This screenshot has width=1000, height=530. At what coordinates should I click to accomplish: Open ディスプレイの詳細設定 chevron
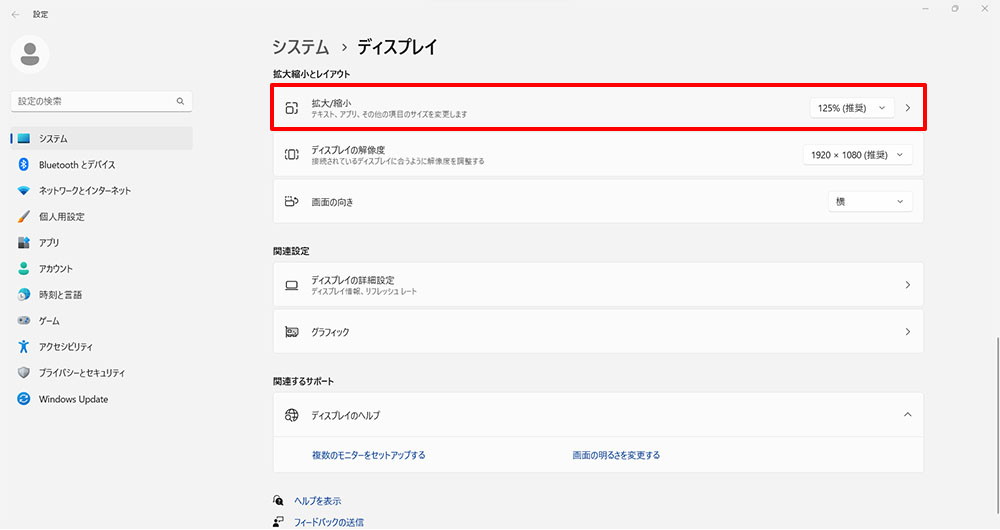pyautogui.click(x=908, y=285)
